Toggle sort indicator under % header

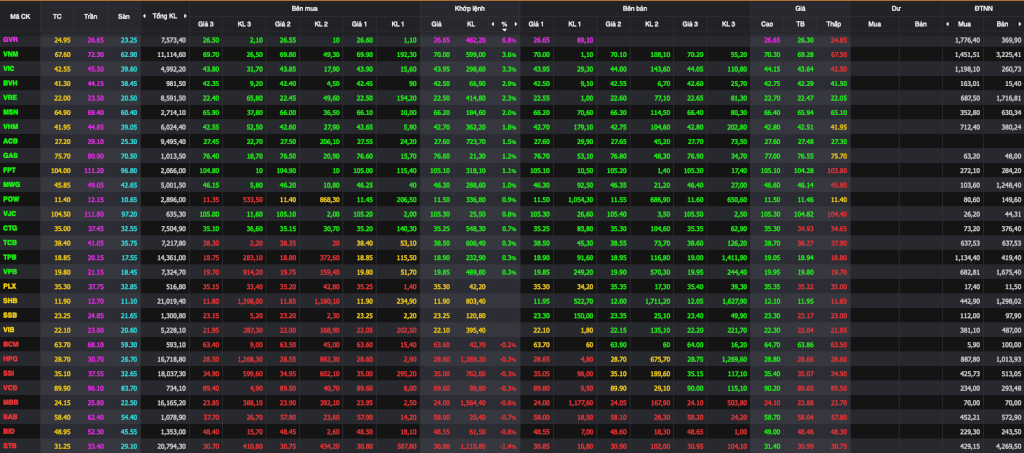(504, 29)
